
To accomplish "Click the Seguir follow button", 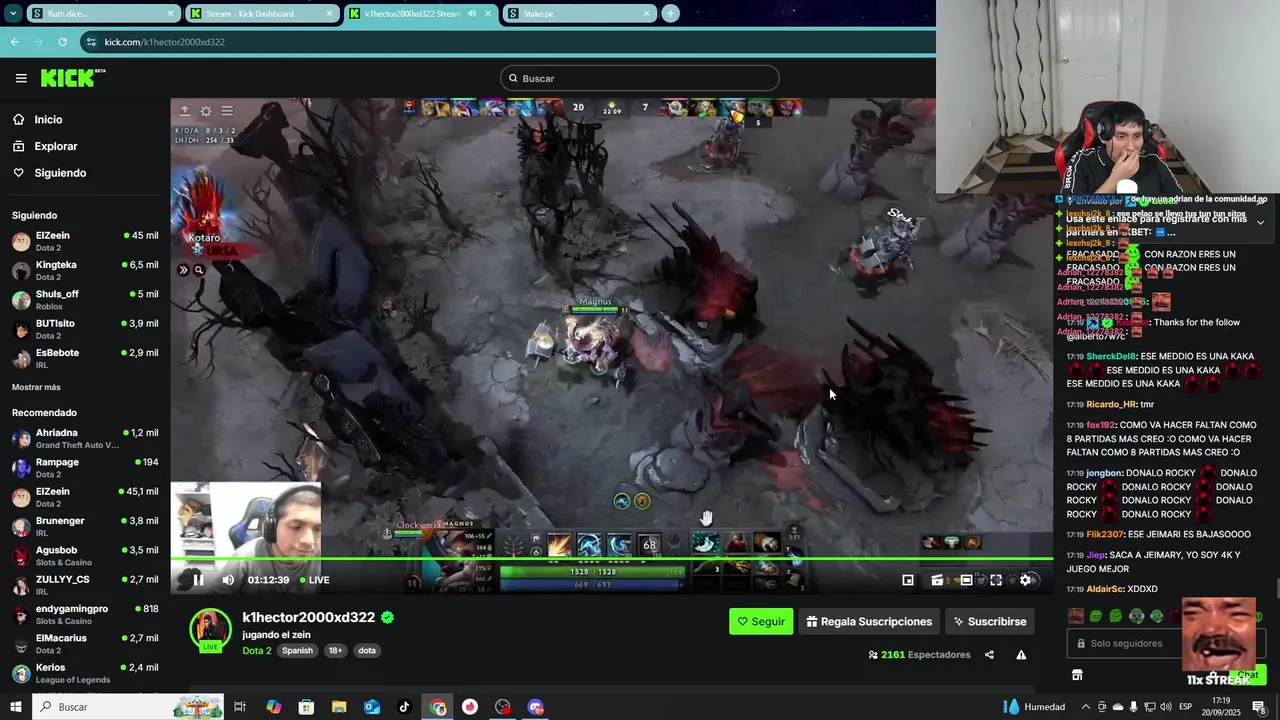I will click(x=761, y=621).
